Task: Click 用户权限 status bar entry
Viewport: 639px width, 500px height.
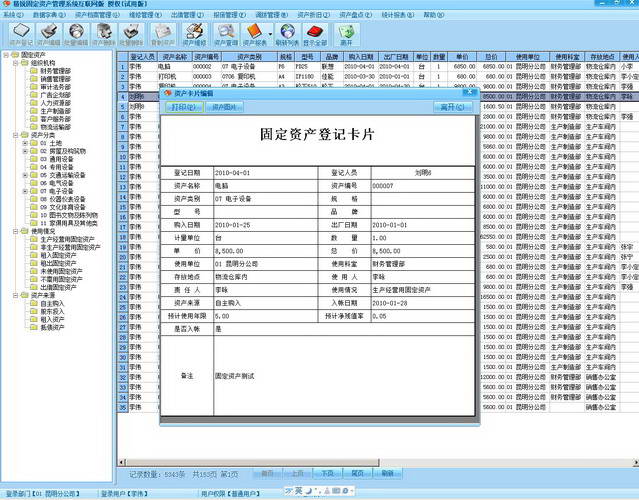Action: pyautogui.click(x=230, y=494)
